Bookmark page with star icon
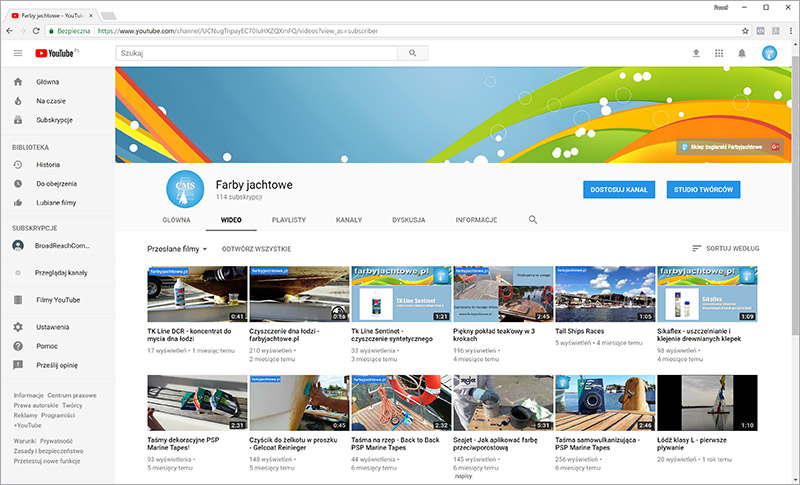Screen dimensions: 800x485 click(x=745, y=31)
